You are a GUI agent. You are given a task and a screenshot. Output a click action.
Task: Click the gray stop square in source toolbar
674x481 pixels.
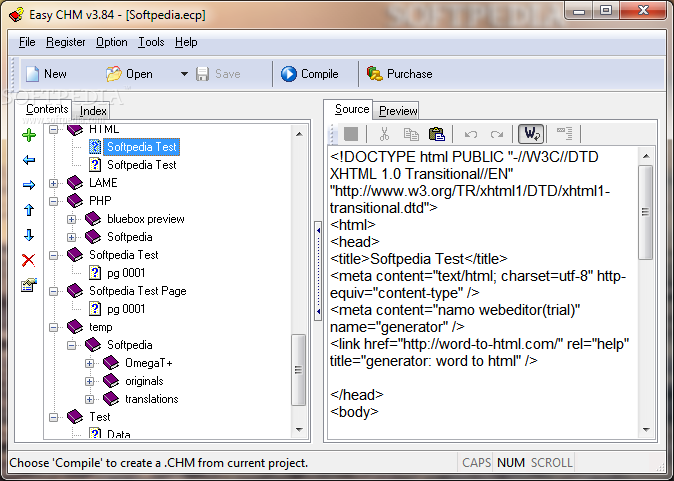(351, 134)
